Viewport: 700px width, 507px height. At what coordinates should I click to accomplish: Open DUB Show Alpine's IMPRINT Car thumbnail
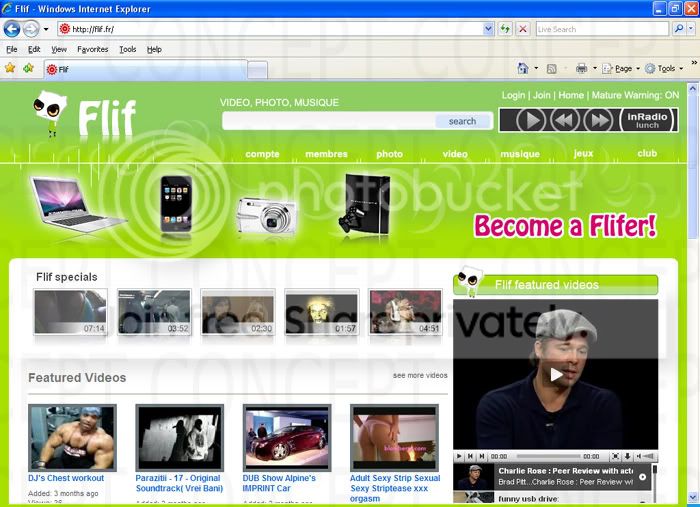point(287,438)
